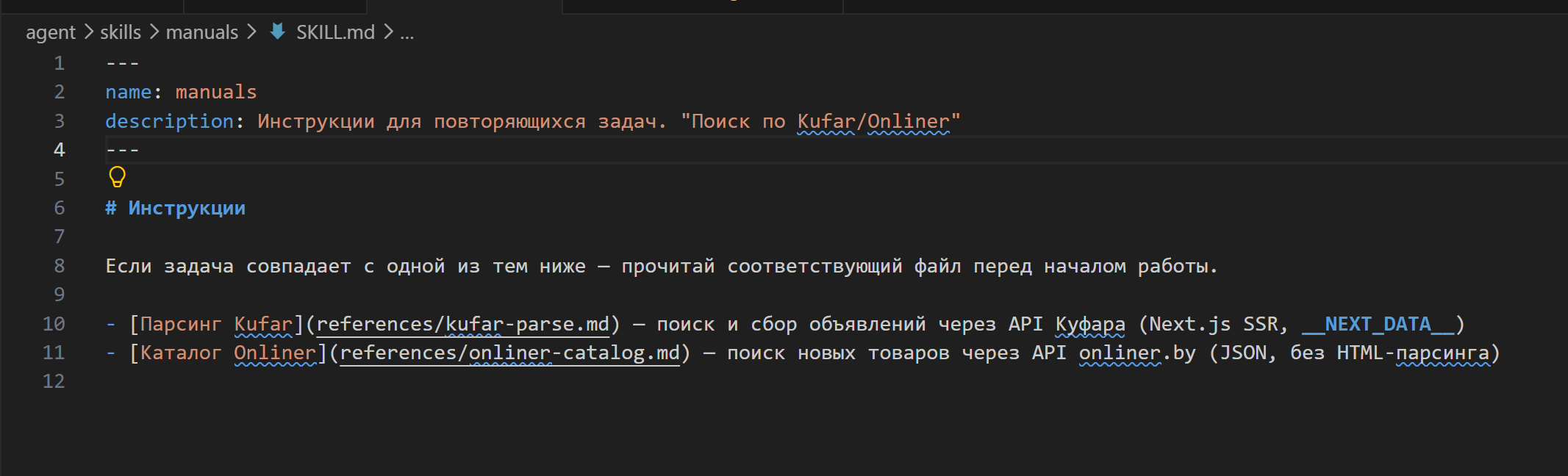Click 'Парсинг Kufar' link label

216,324
